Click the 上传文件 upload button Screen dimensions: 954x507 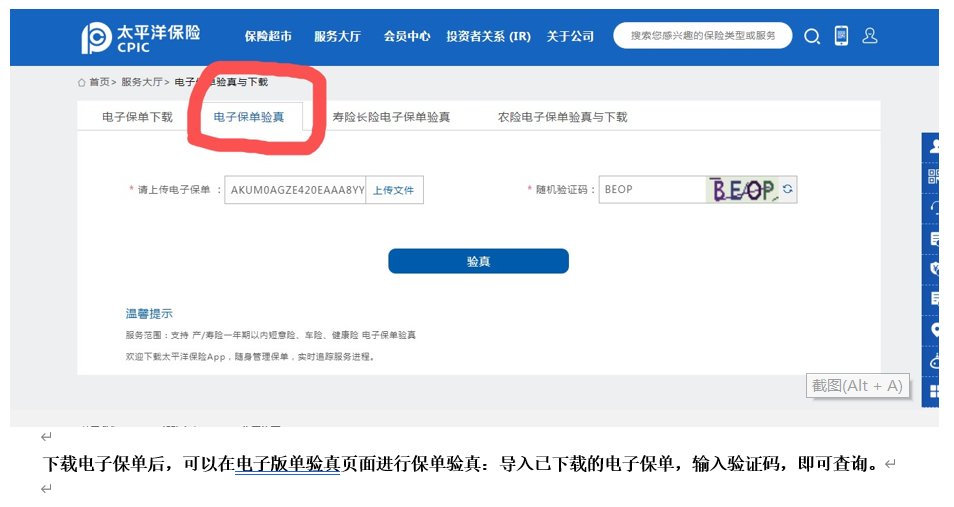point(393,190)
